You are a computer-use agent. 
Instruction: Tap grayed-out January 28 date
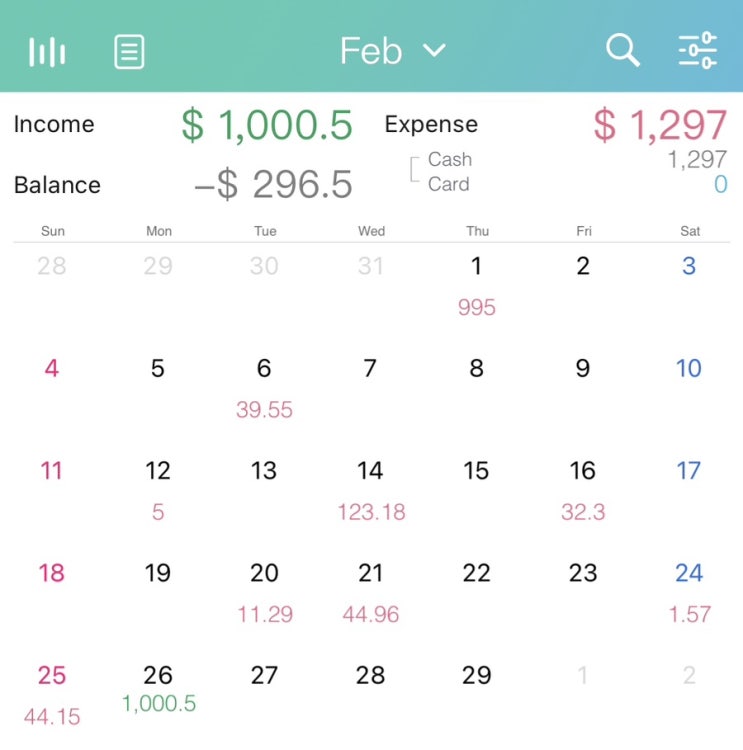[52, 267]
